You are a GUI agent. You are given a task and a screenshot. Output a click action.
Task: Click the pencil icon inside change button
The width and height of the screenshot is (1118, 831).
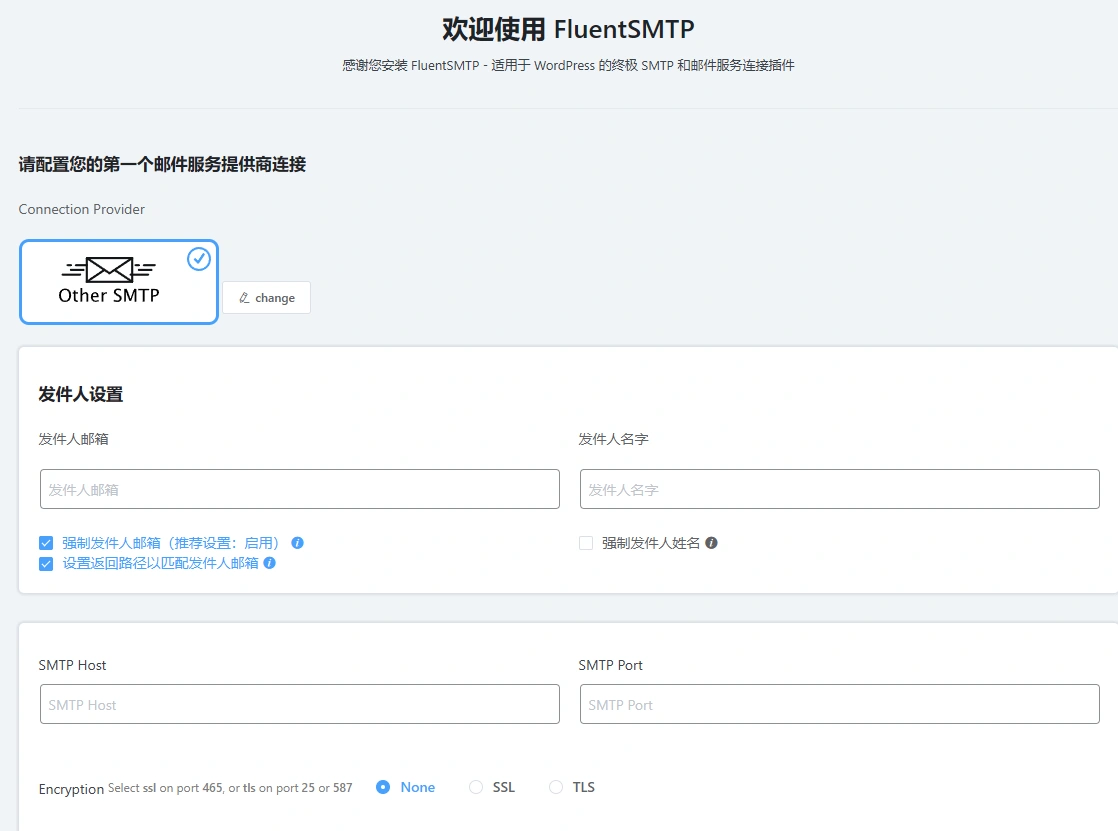243,297
